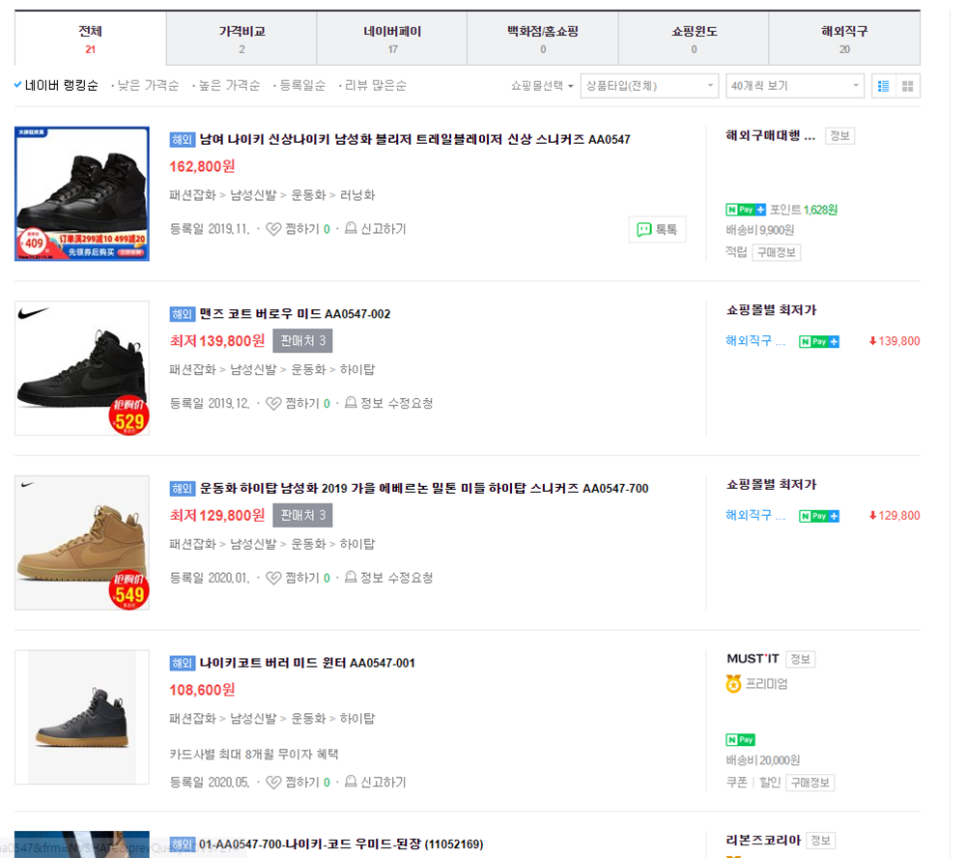Viewport: 966px width, 858px height.
Task: Click the 카드사별 최대 8개월 무이자 혜택 text
Action: (x=254, y=754)
